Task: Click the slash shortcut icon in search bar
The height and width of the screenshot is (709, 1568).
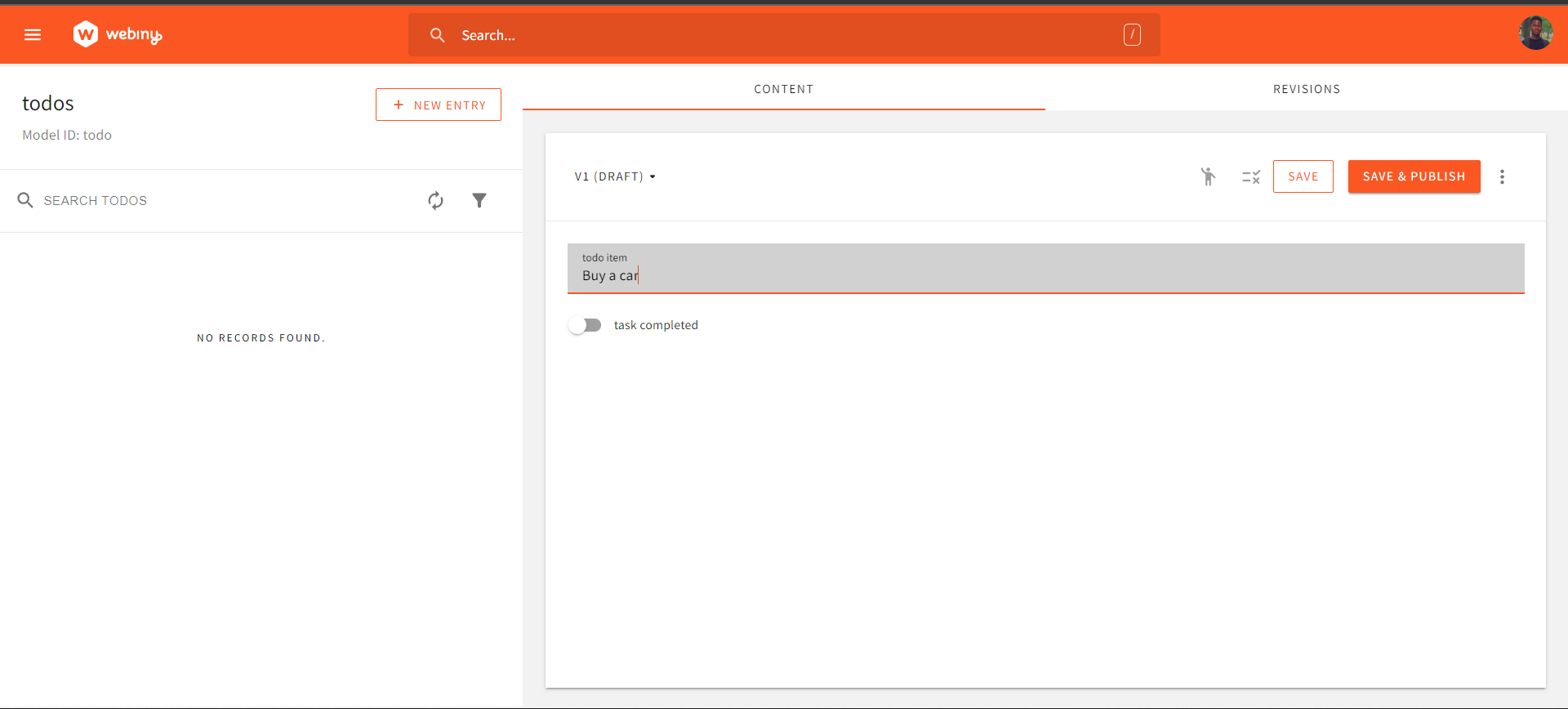Action: pyautogui.click(x=1132, y=35)
